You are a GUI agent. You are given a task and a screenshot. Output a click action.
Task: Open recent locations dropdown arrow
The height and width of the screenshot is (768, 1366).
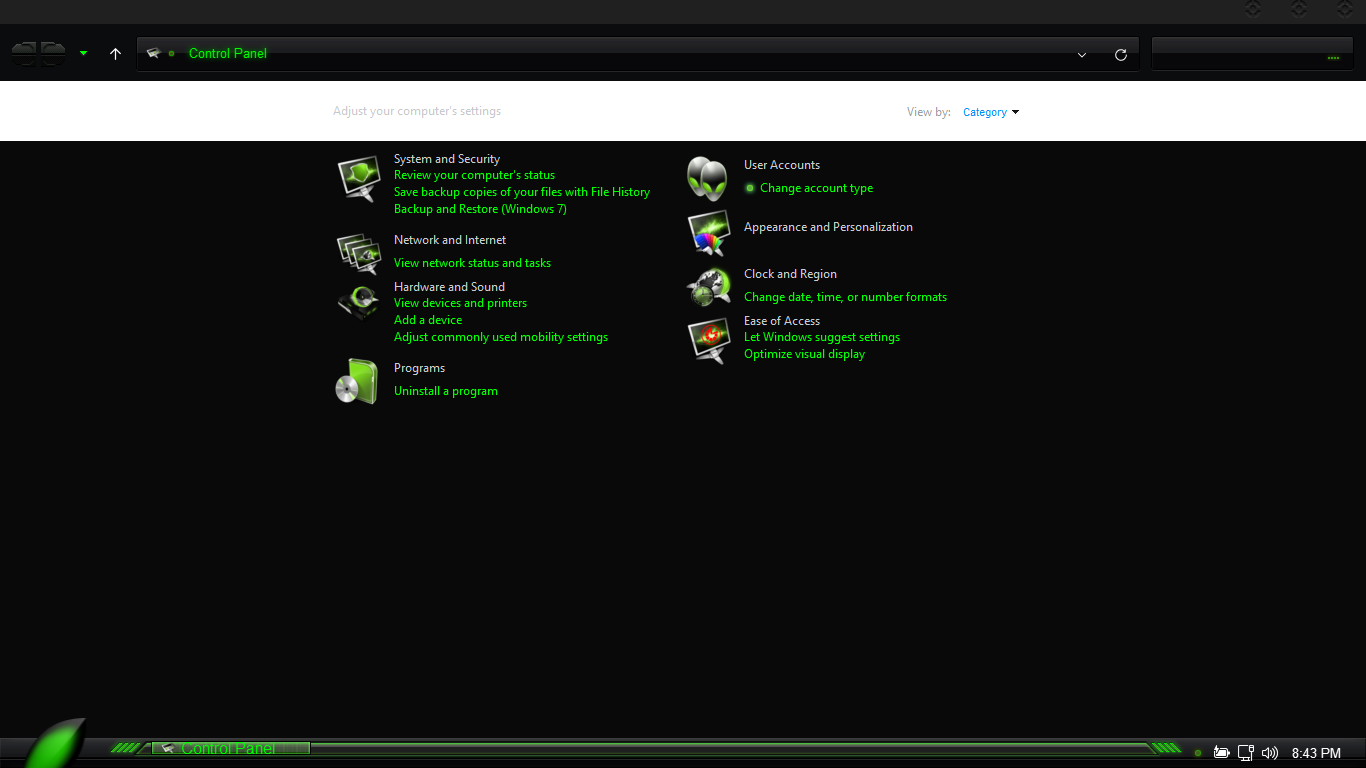tap(83, 54)
